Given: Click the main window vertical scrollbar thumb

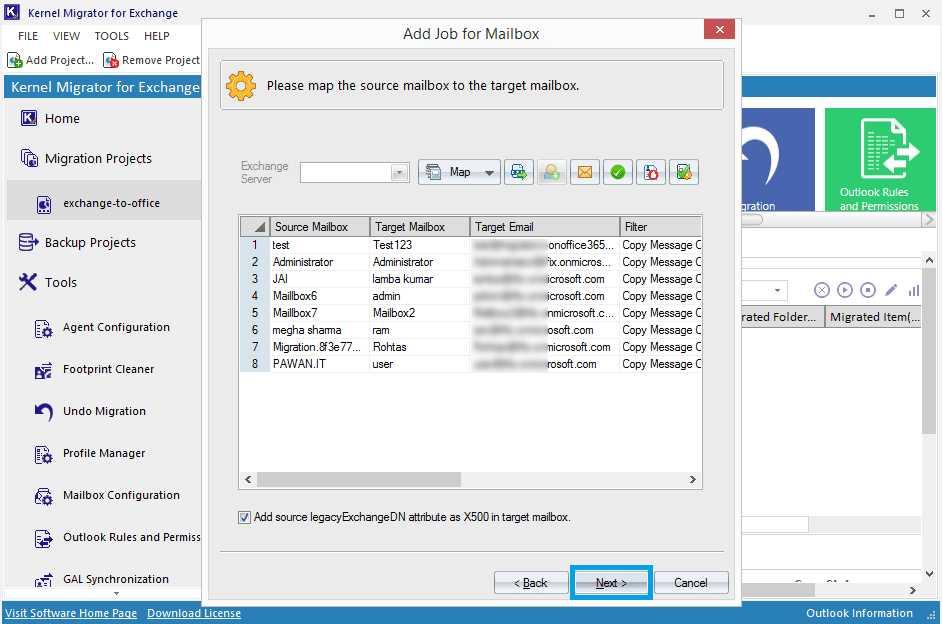Looking at the screenshot, I should [x=929, y=351].
